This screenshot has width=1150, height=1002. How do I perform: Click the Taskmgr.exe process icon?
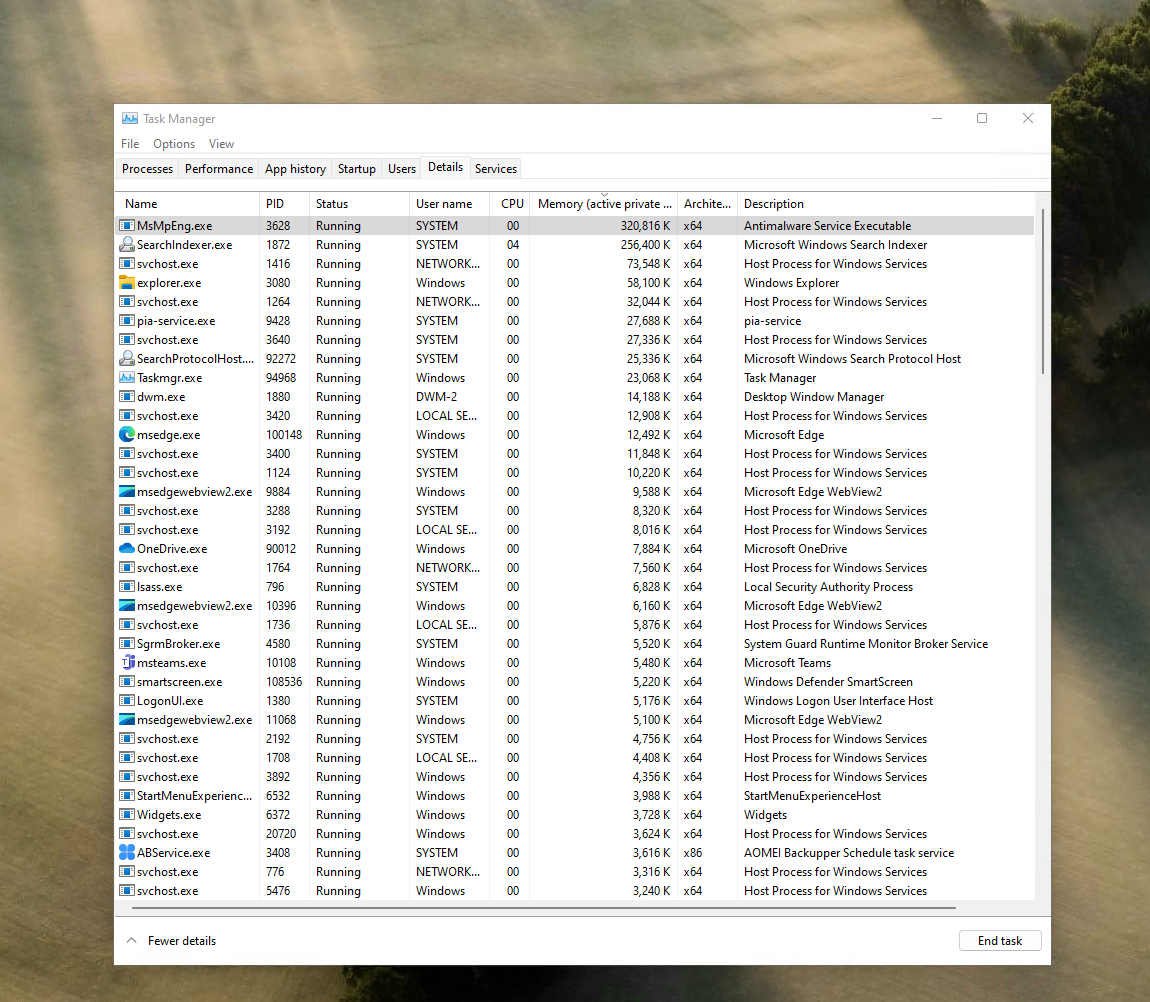tap(127, 378)
